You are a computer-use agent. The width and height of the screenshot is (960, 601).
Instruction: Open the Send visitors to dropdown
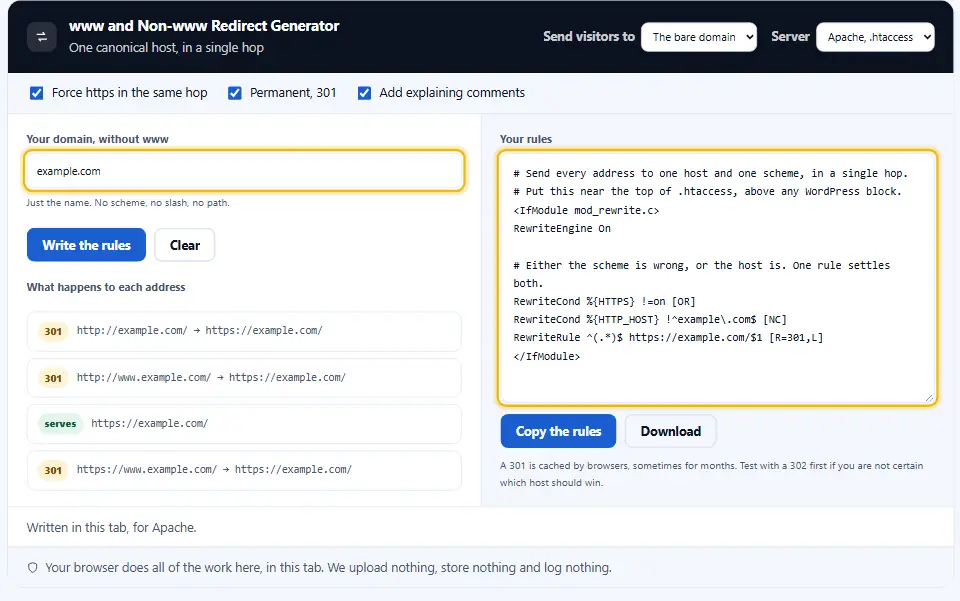point(699,37)
